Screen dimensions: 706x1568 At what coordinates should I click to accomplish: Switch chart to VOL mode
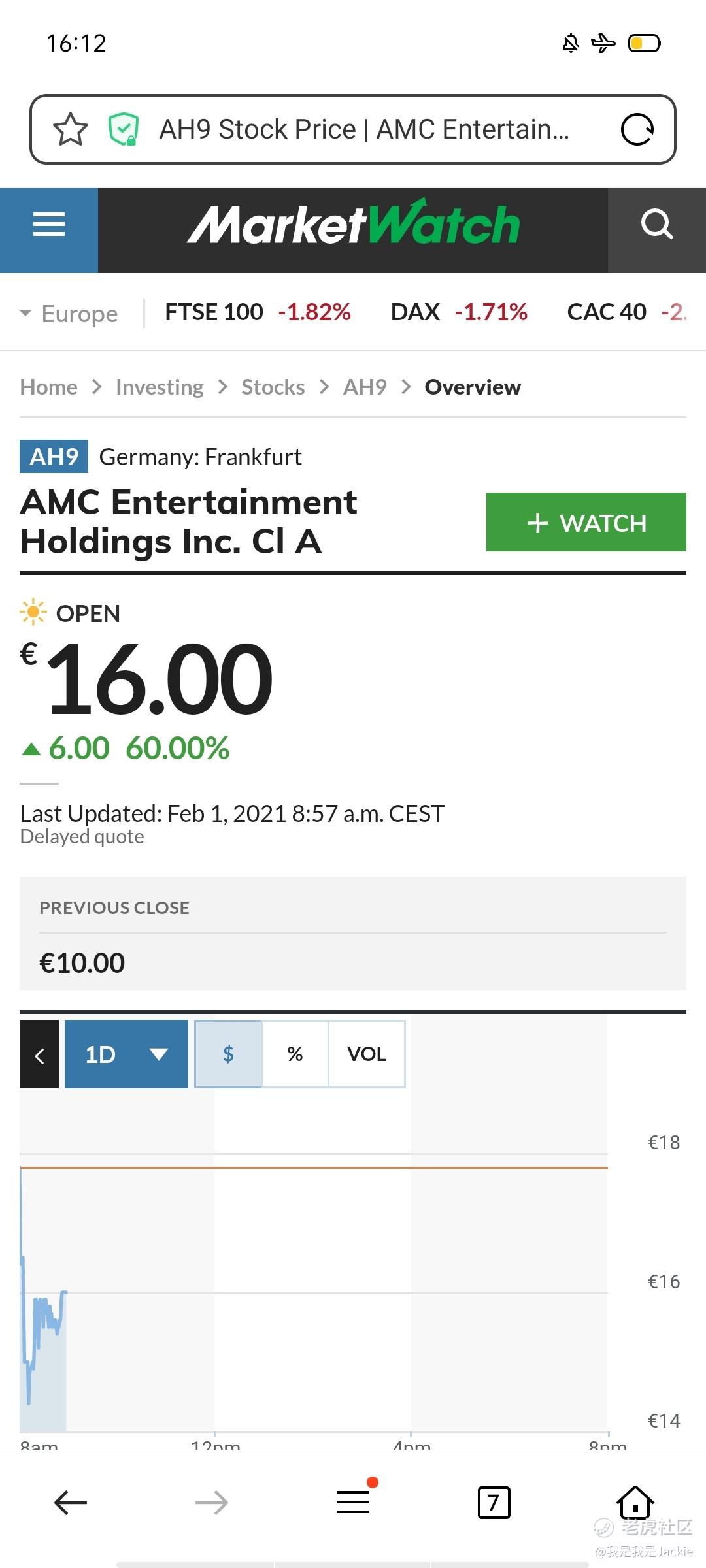pos(367,1054)
